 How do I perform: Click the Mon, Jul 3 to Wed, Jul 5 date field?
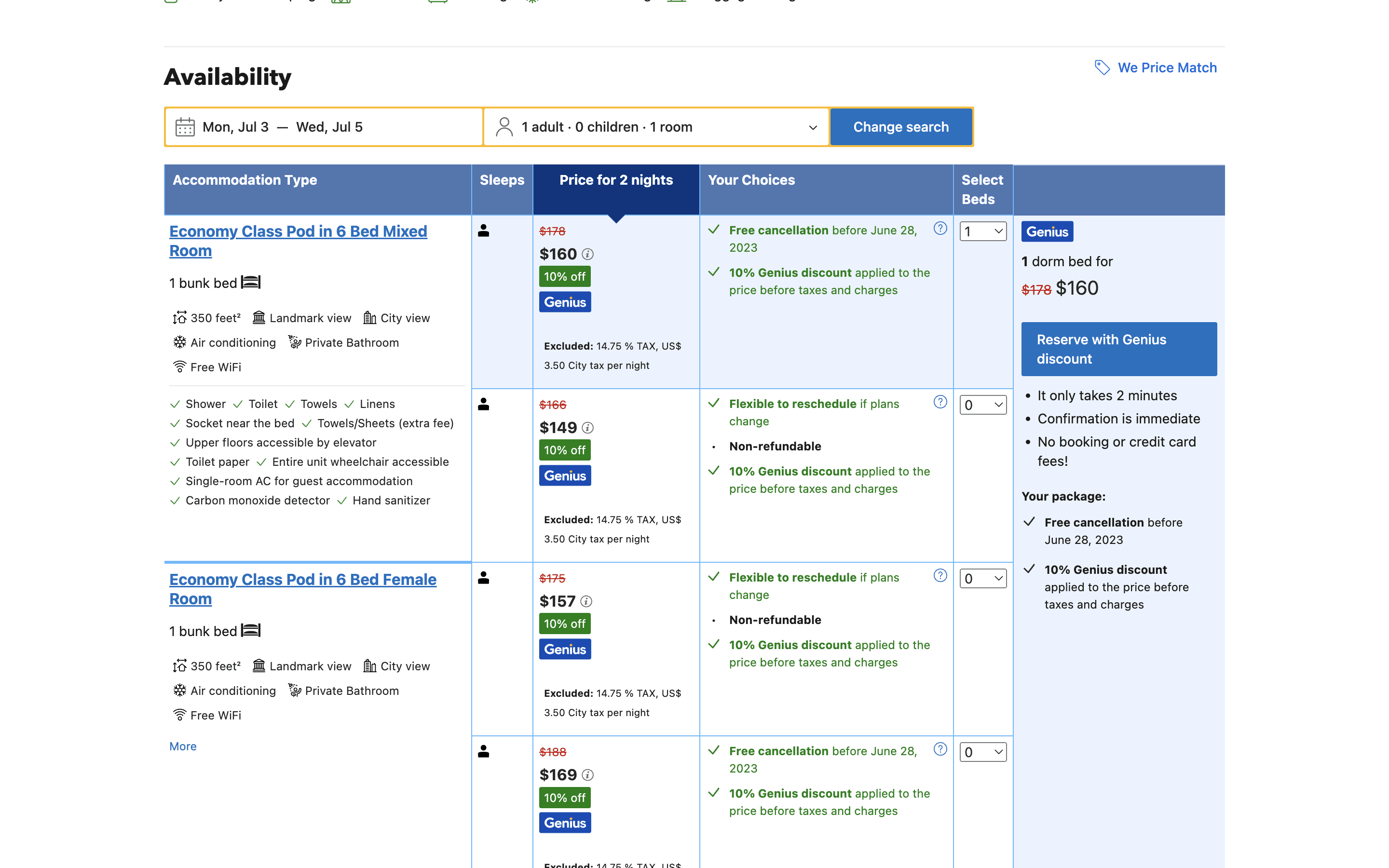pos(324,127)
